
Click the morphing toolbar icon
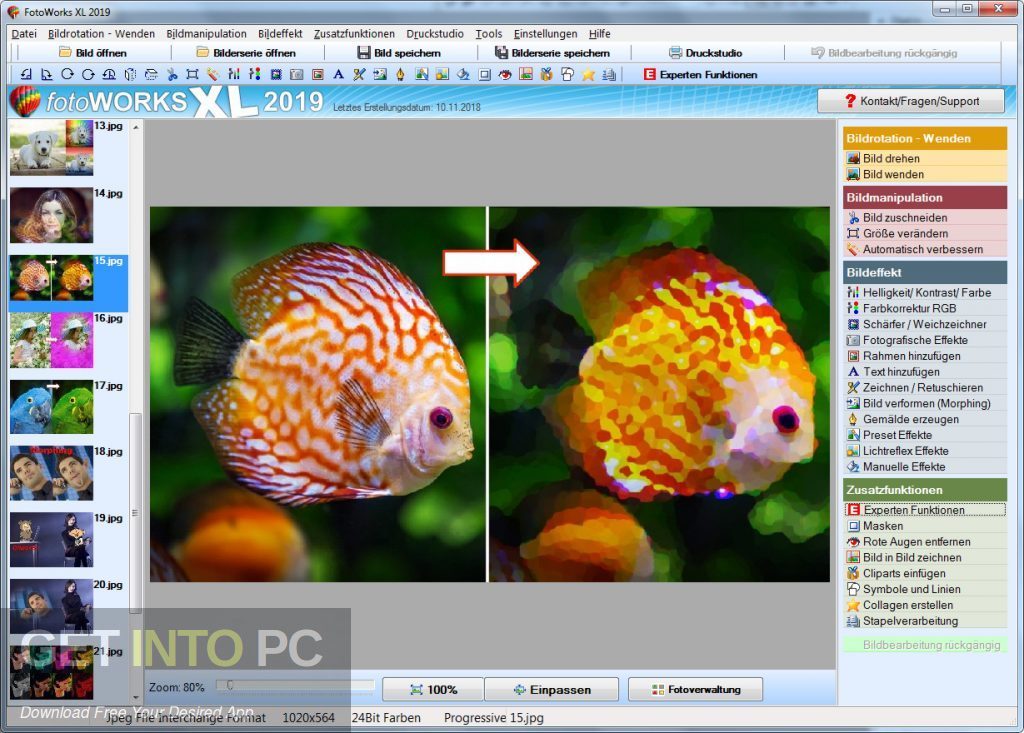click(x=380, y=74)
